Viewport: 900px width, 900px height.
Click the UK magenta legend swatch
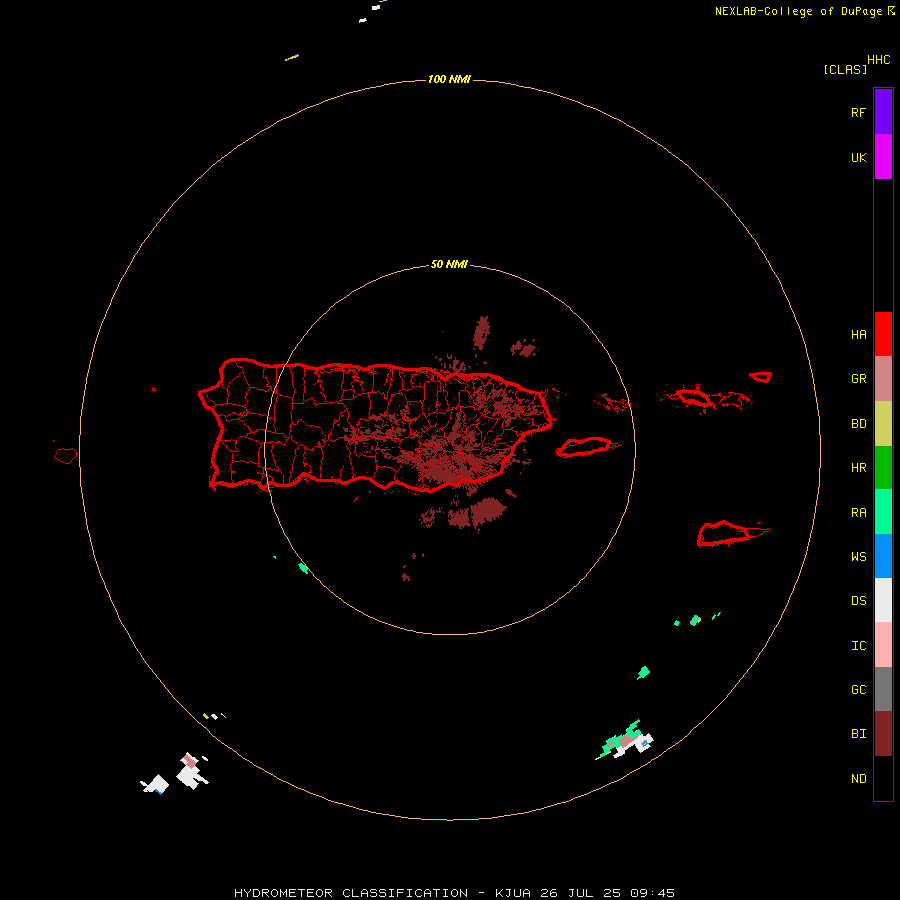[x=883, y=157]
